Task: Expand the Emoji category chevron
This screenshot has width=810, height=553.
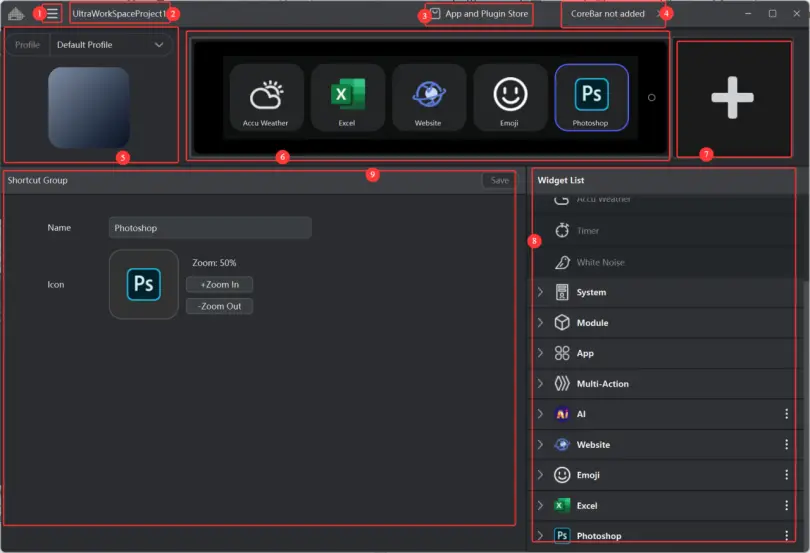Action: click(x=540, y=475)
